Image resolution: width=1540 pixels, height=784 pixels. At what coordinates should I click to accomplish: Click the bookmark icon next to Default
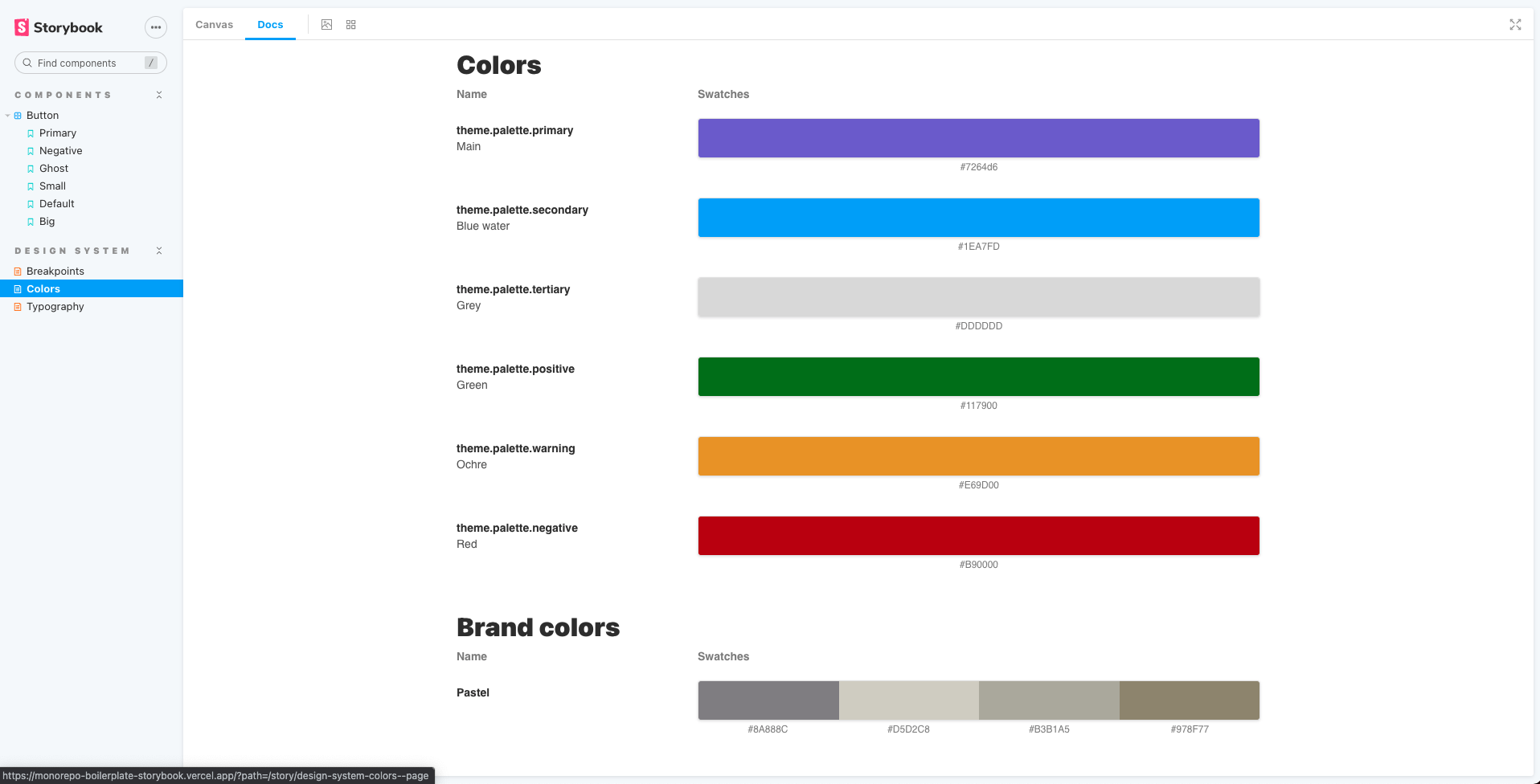31,204
